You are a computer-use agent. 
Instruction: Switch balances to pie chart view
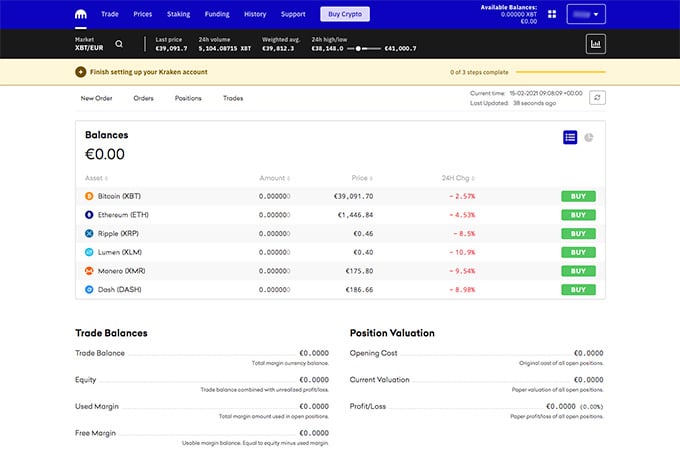tap(588, 137)
